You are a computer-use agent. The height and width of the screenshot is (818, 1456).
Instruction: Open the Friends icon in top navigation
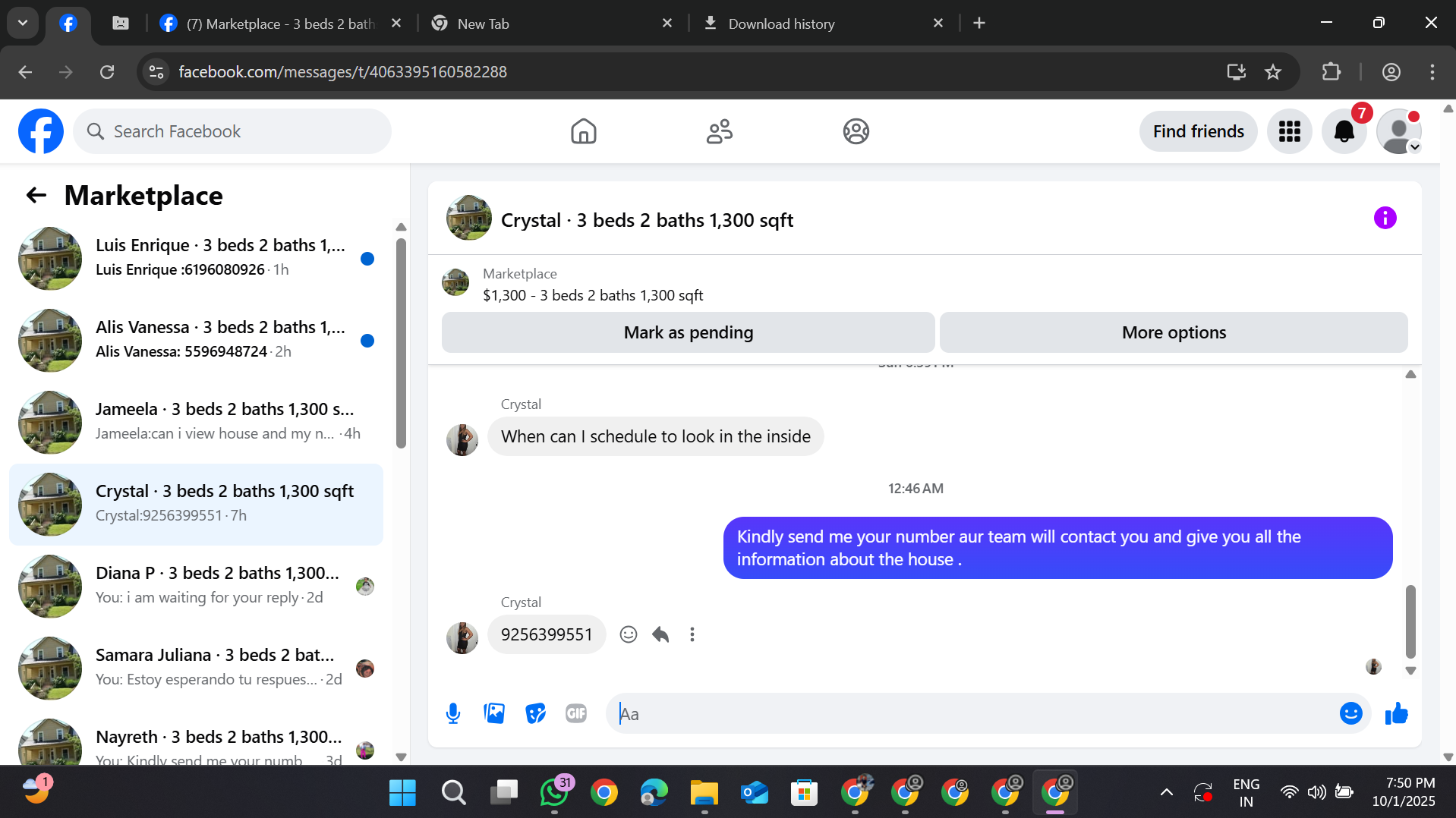point(719,131)
